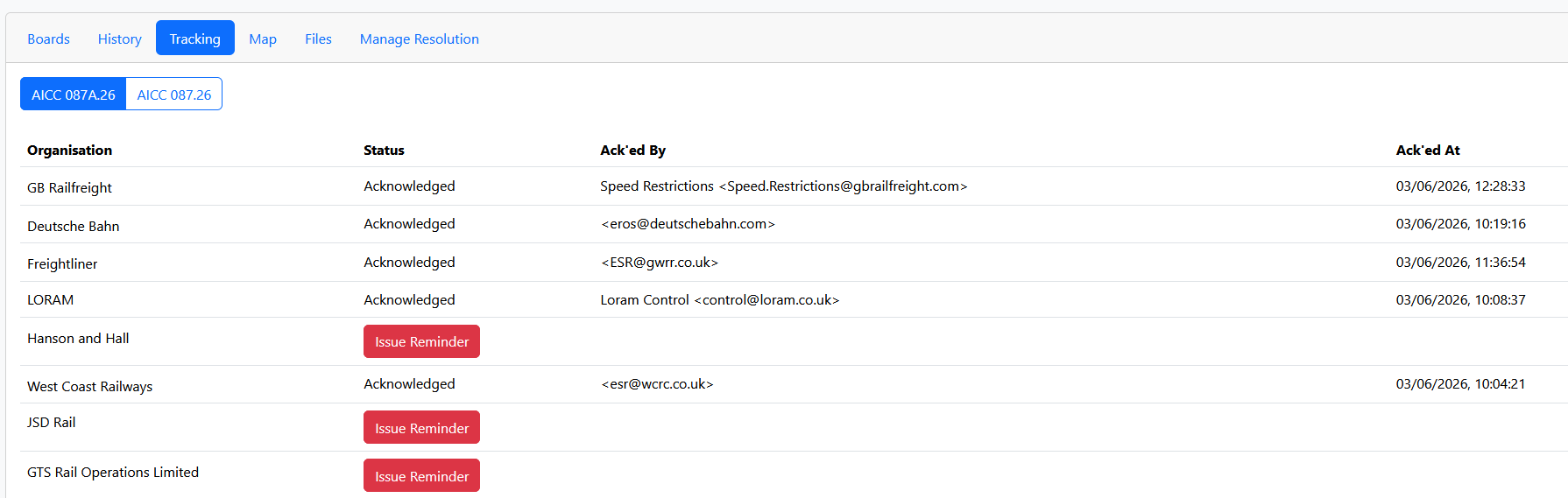
Task: Open Manage Resolution tab
Action: (x=420, y=39)
